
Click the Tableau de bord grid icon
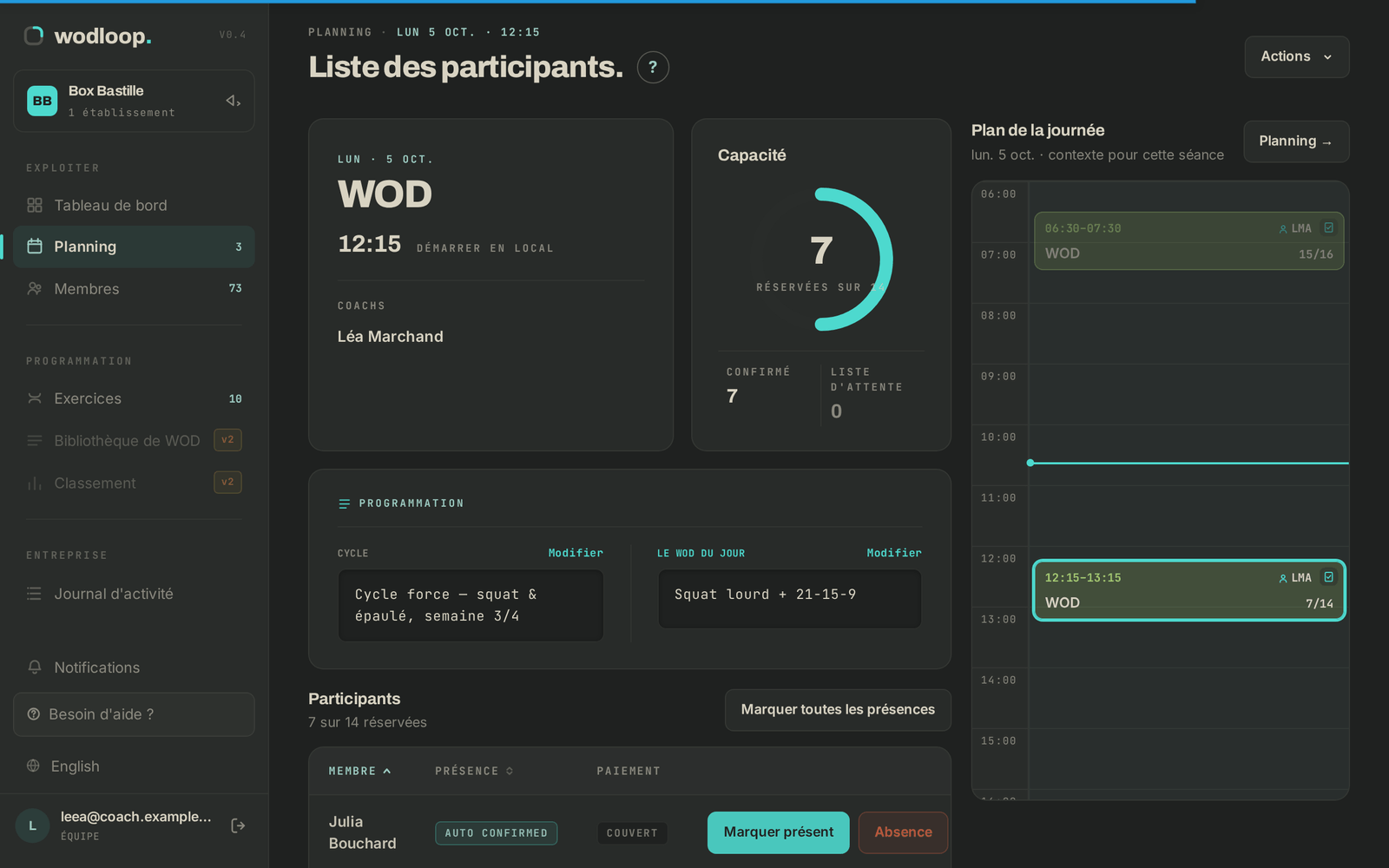coord(35,205)
